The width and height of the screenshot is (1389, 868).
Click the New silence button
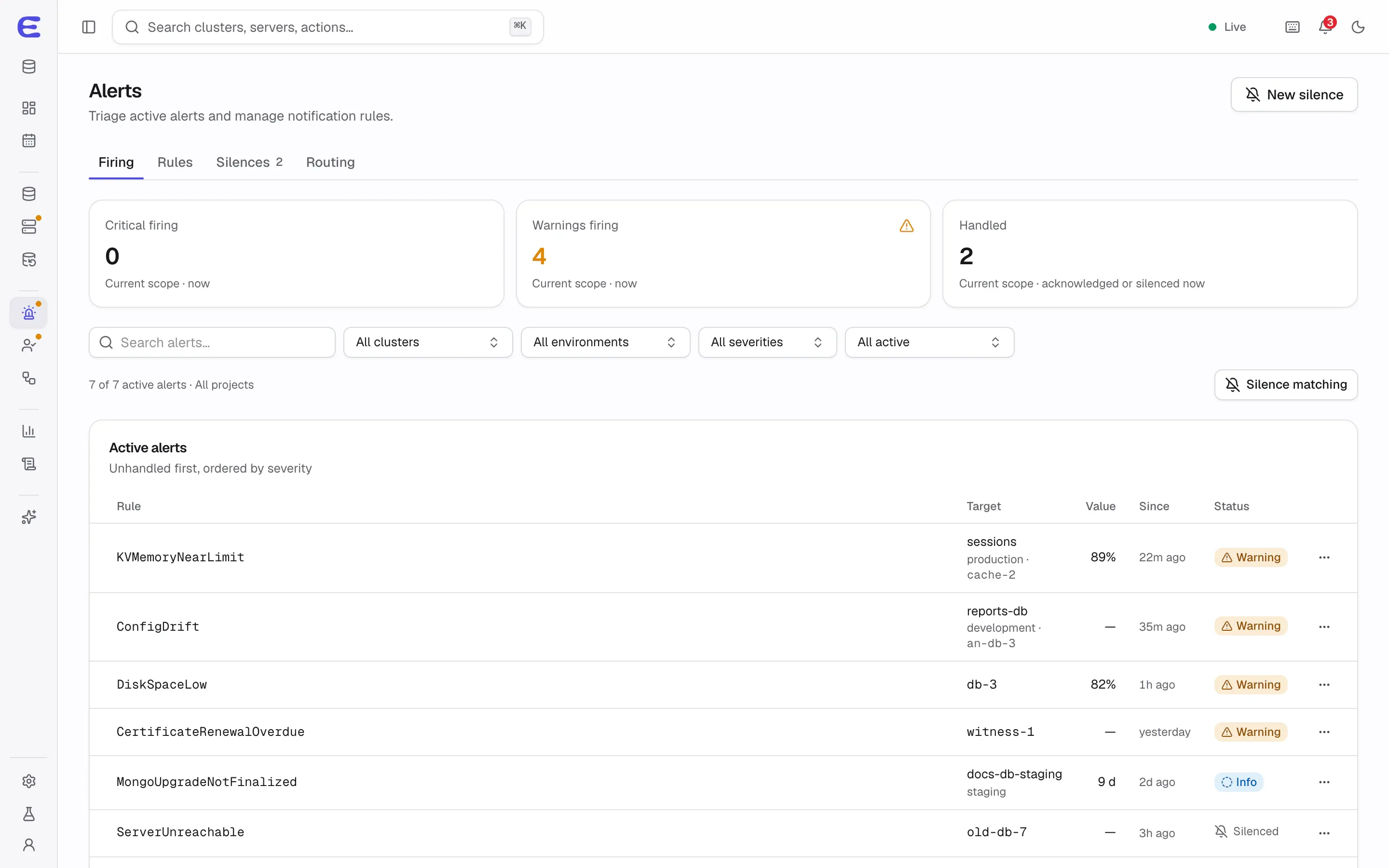(x=1294, y=95)
